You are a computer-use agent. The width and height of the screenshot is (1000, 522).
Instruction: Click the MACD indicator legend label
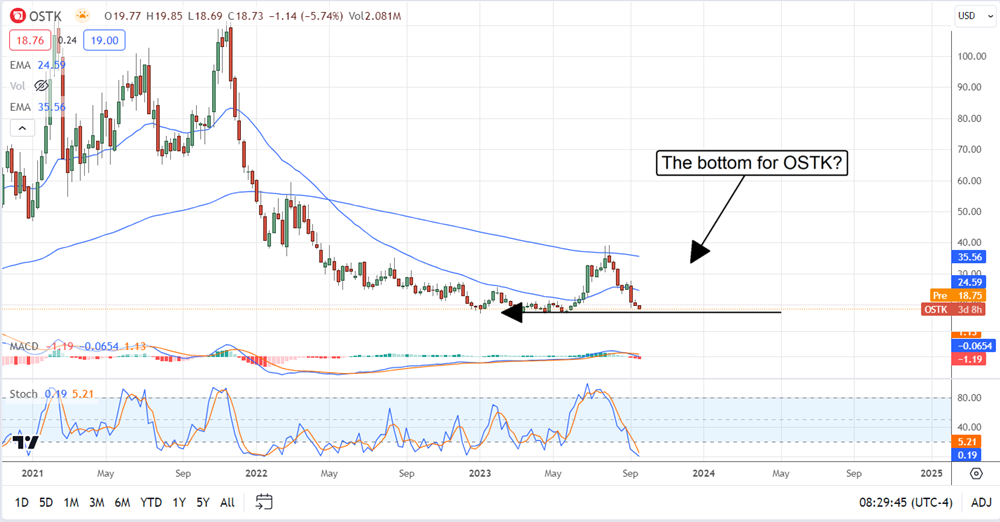[25, 347]
